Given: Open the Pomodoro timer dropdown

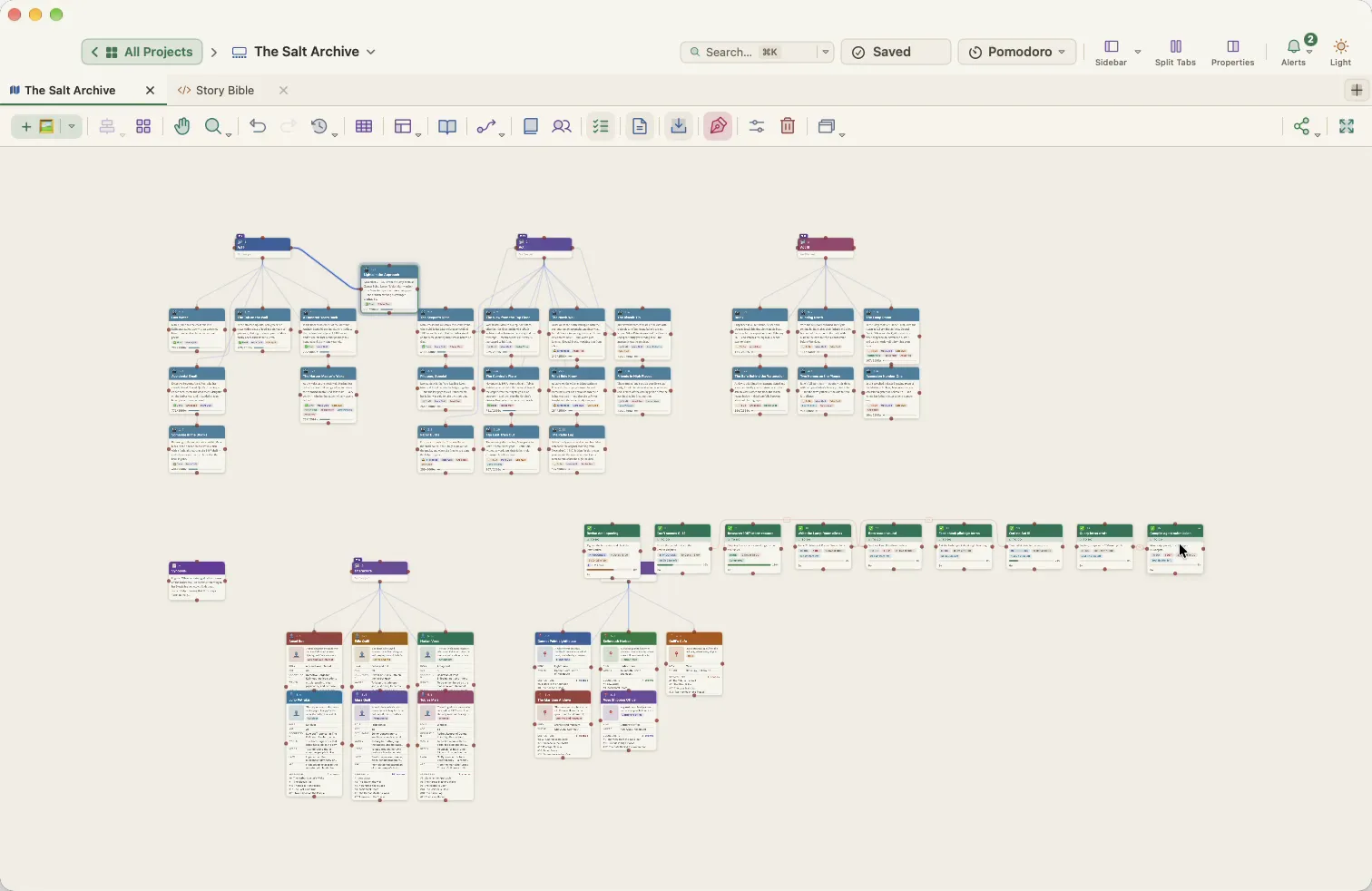Looking at the screenshot, I should tap(1017, 53).
